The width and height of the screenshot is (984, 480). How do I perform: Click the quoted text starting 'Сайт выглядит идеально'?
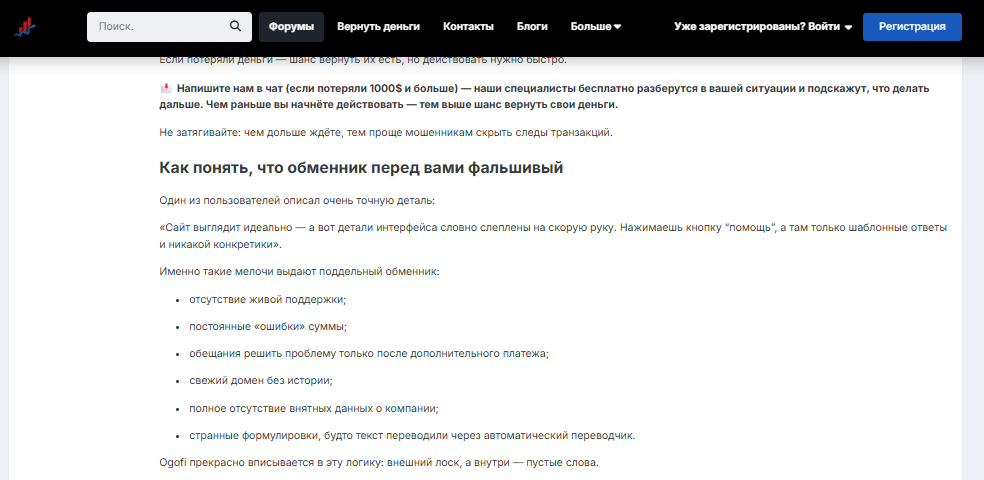tap(552, 236)
